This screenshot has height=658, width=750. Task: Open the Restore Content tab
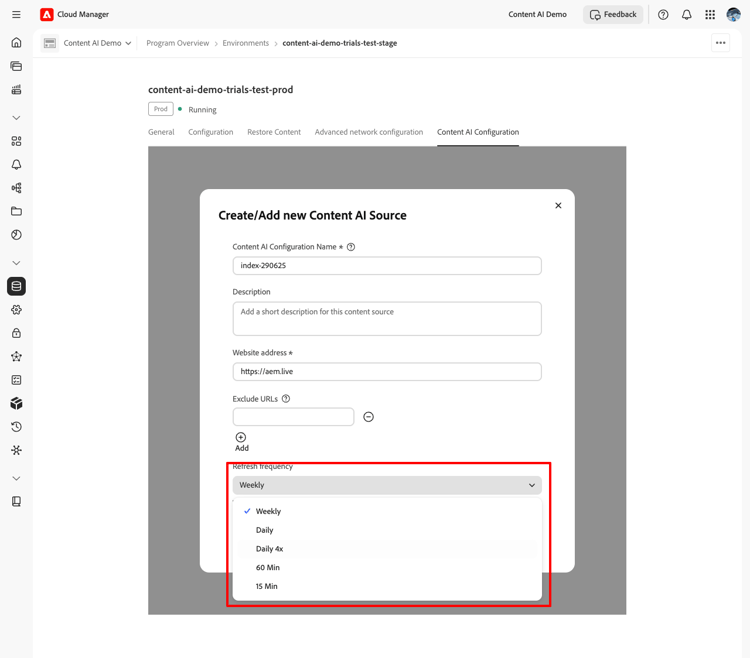274,132
